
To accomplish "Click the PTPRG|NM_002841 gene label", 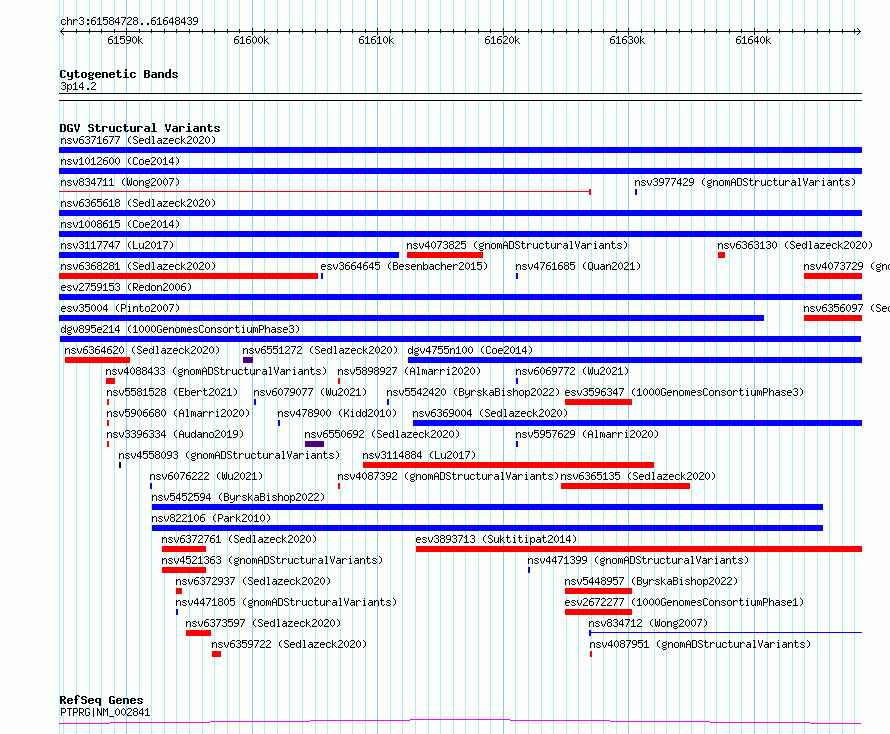I will 105,712.
